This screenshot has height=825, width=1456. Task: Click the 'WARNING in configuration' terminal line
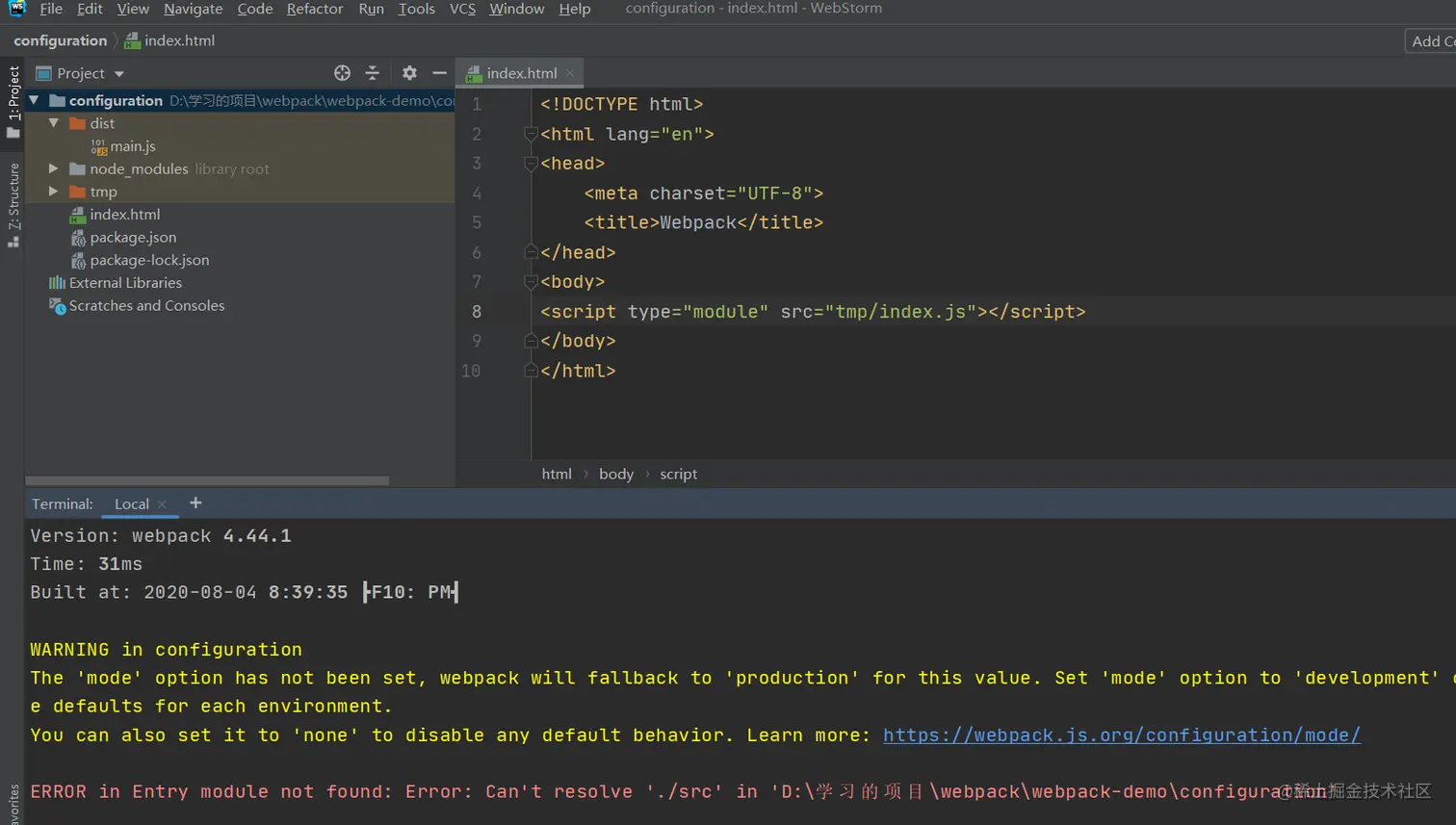[x=166, y=650]
